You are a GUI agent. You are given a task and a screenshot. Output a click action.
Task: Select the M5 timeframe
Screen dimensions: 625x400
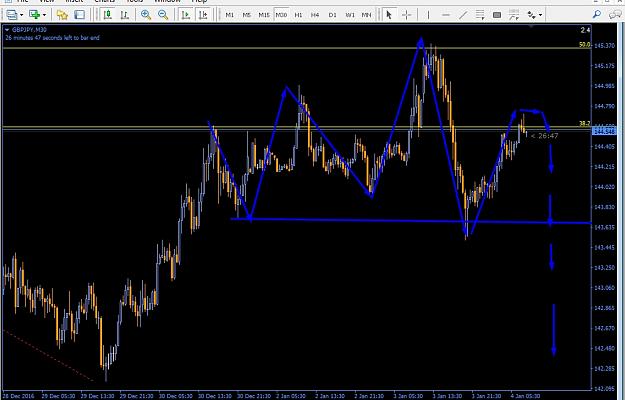tap(247, 15)
